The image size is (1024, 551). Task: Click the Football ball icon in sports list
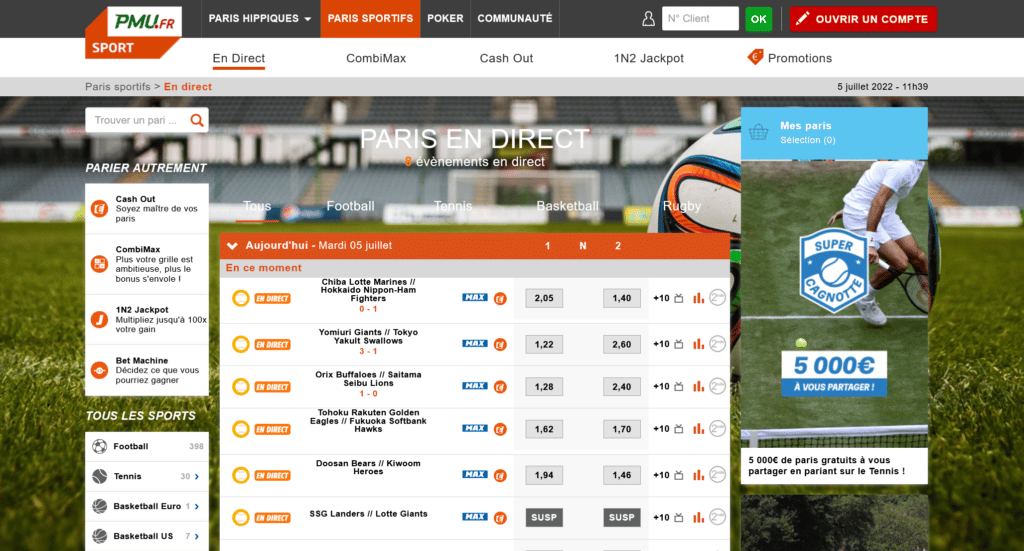point(99,447)
